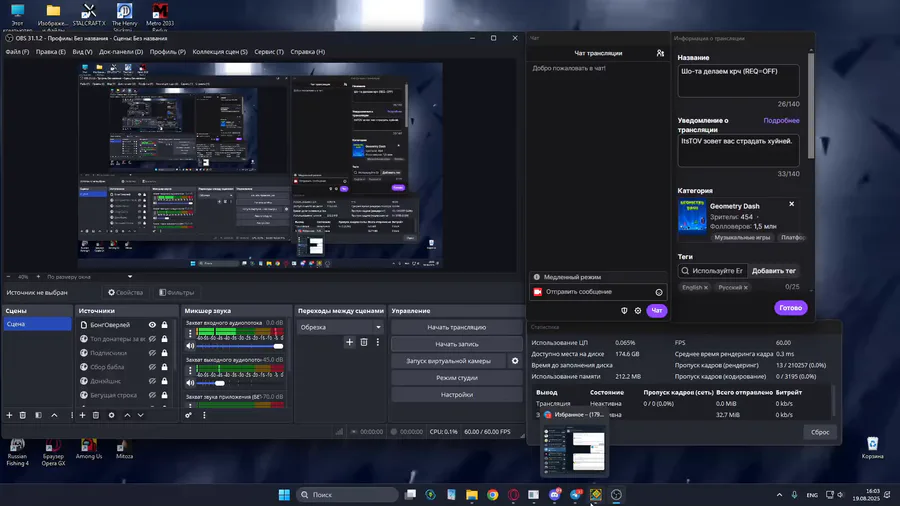Open Обрезка transition dropdown
Viewport: 900px width, 506px height.
coord(340,327)
